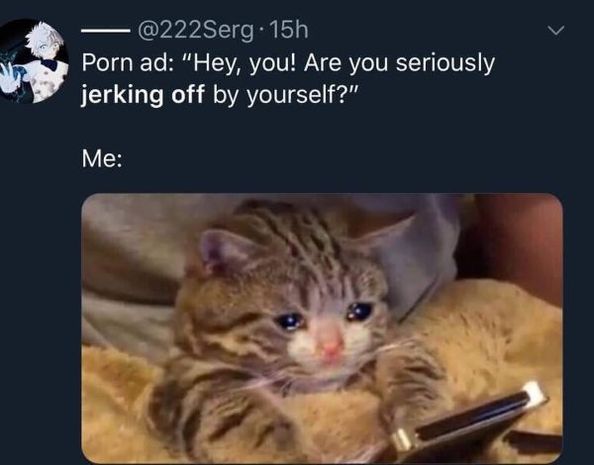This screenshot has height=465, width=594.
Task: Click the "Me:" line of the tweet
Action: 102,158
